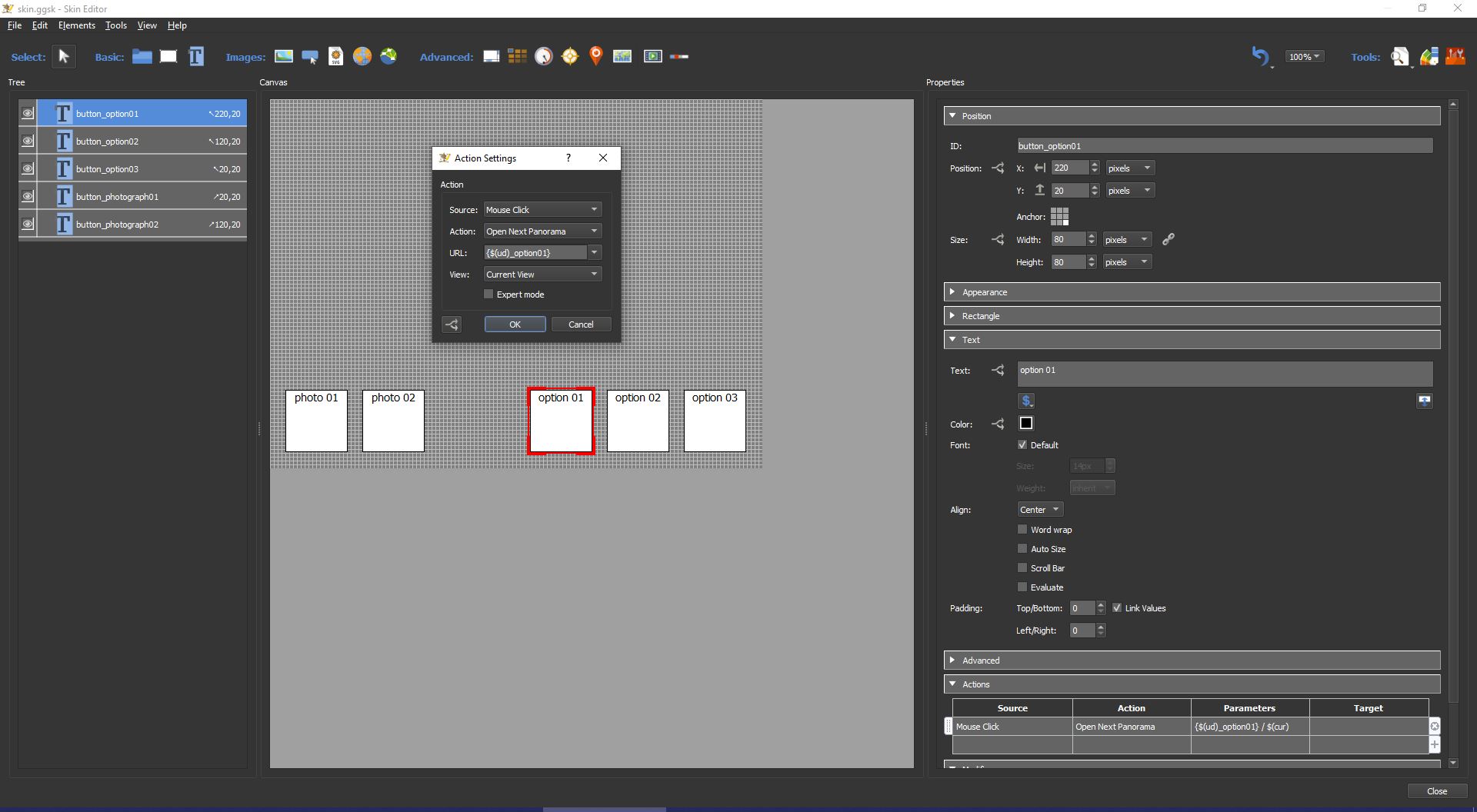Add a Cloner grid advanced element

tap(518, 56)
